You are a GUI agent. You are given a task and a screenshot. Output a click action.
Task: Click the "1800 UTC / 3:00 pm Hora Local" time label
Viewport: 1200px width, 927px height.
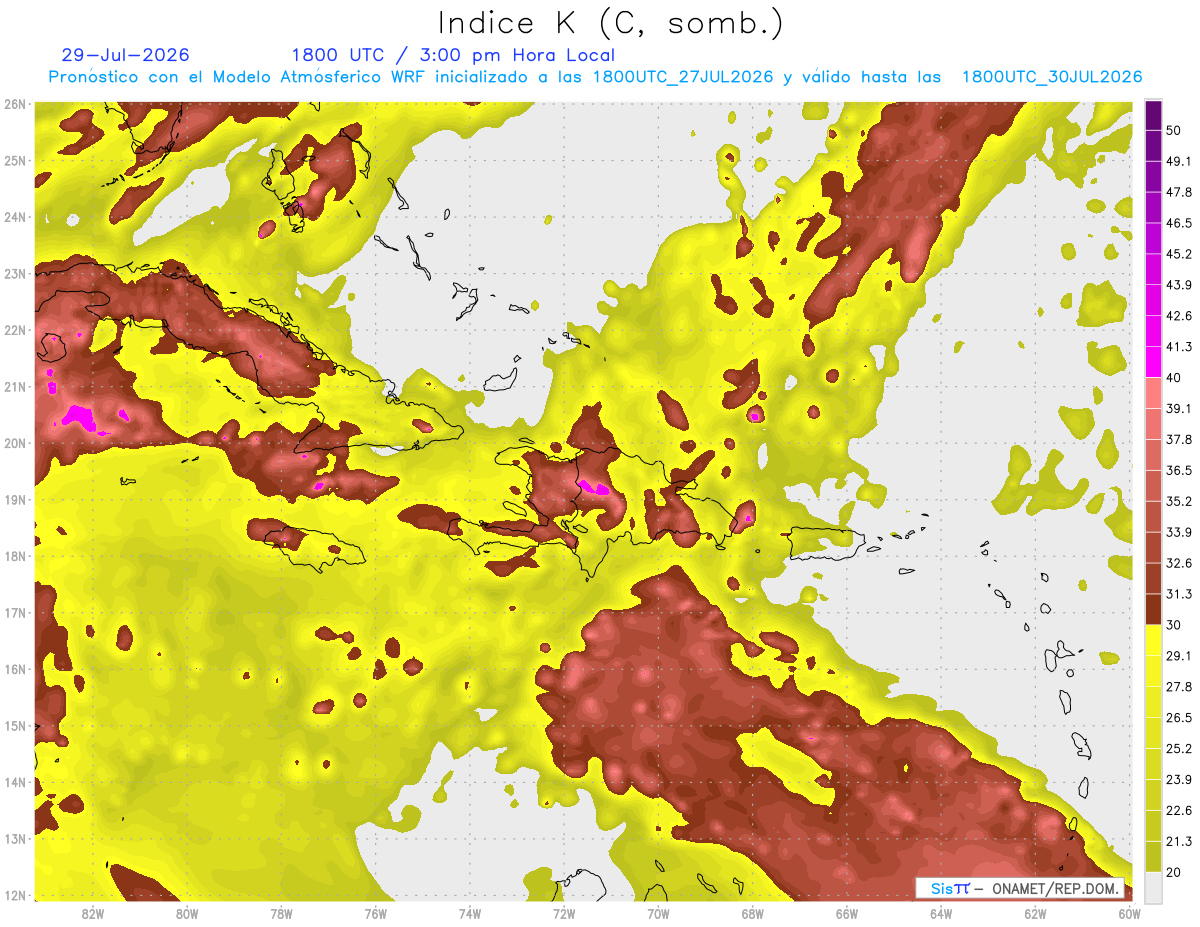click(x=453, y=55)
